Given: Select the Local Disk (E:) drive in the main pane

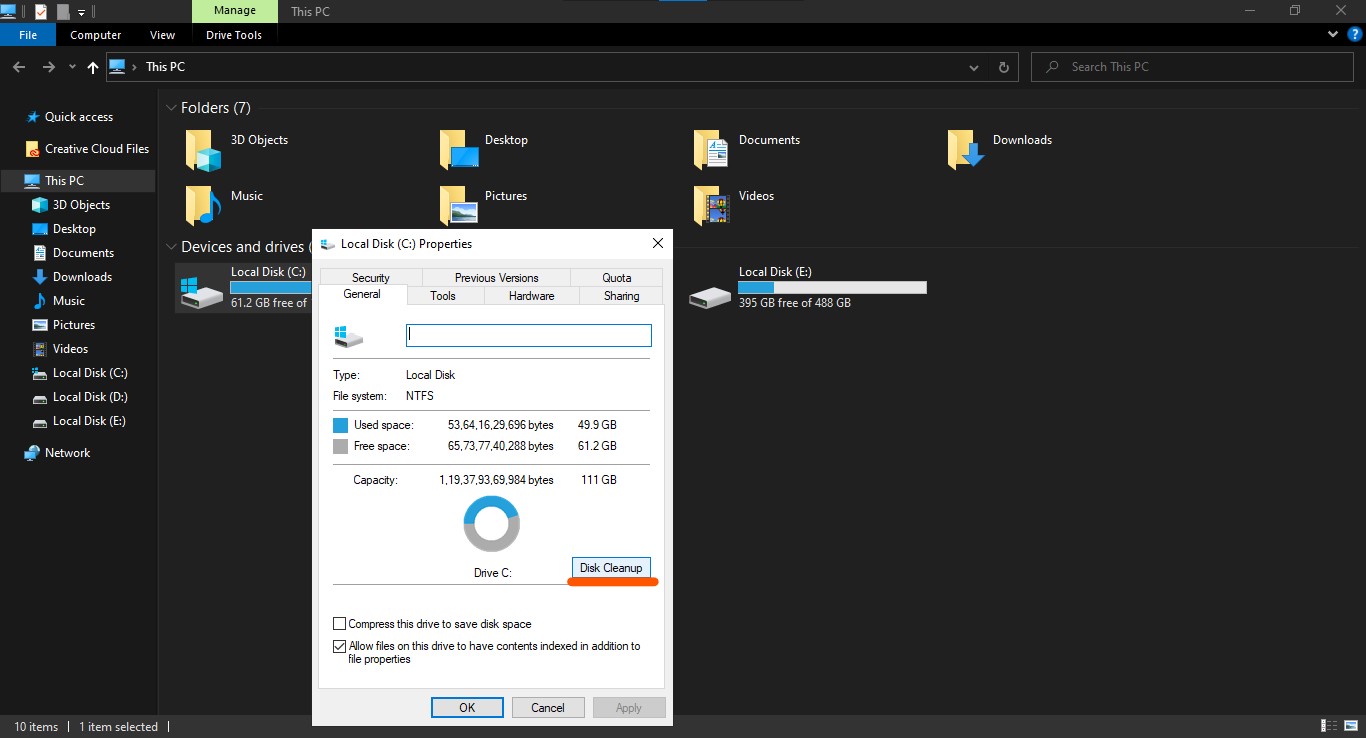Looking at the screenshot, I should pos(808,288).
